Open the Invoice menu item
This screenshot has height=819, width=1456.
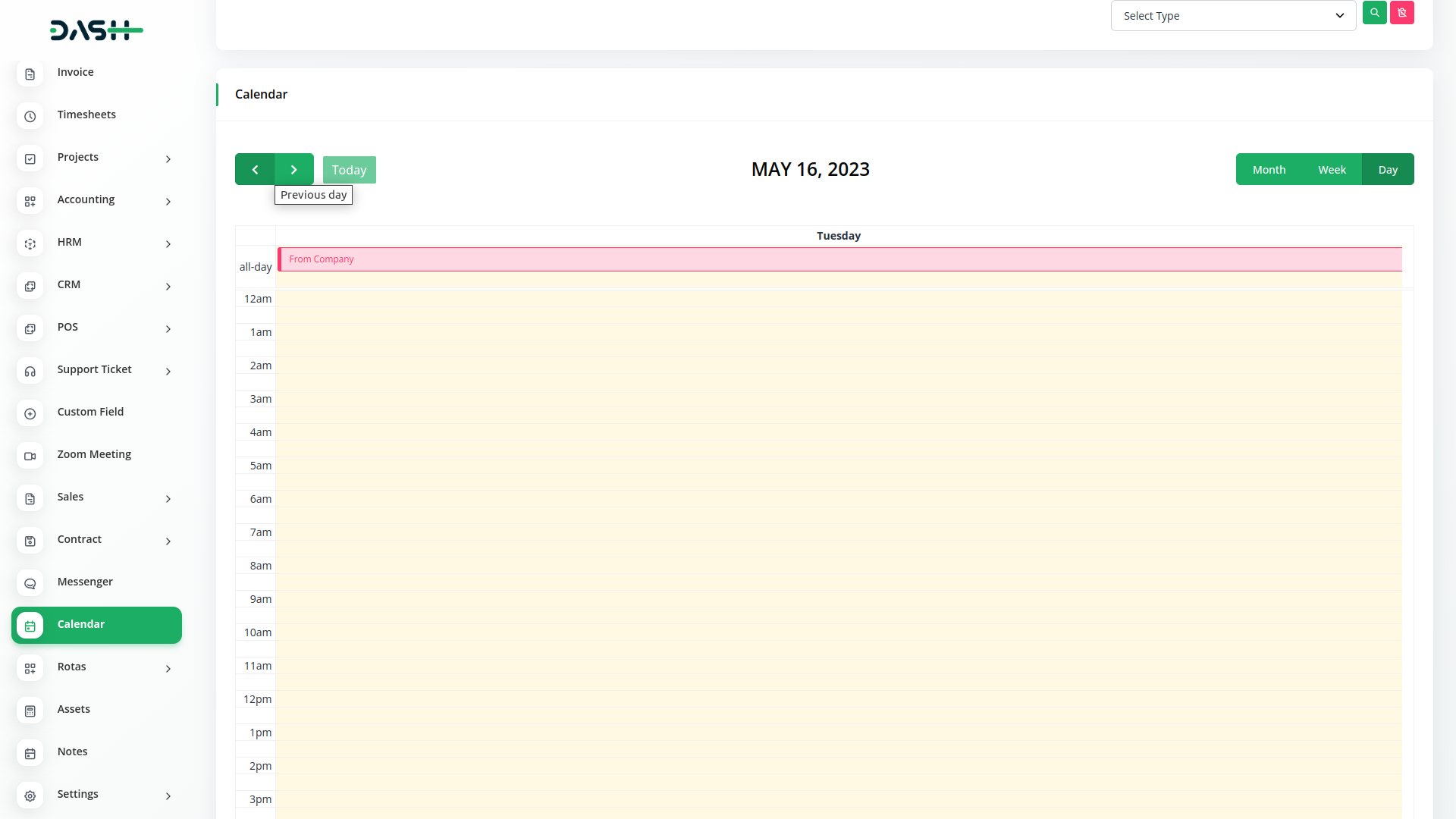(x=76, y=72)
